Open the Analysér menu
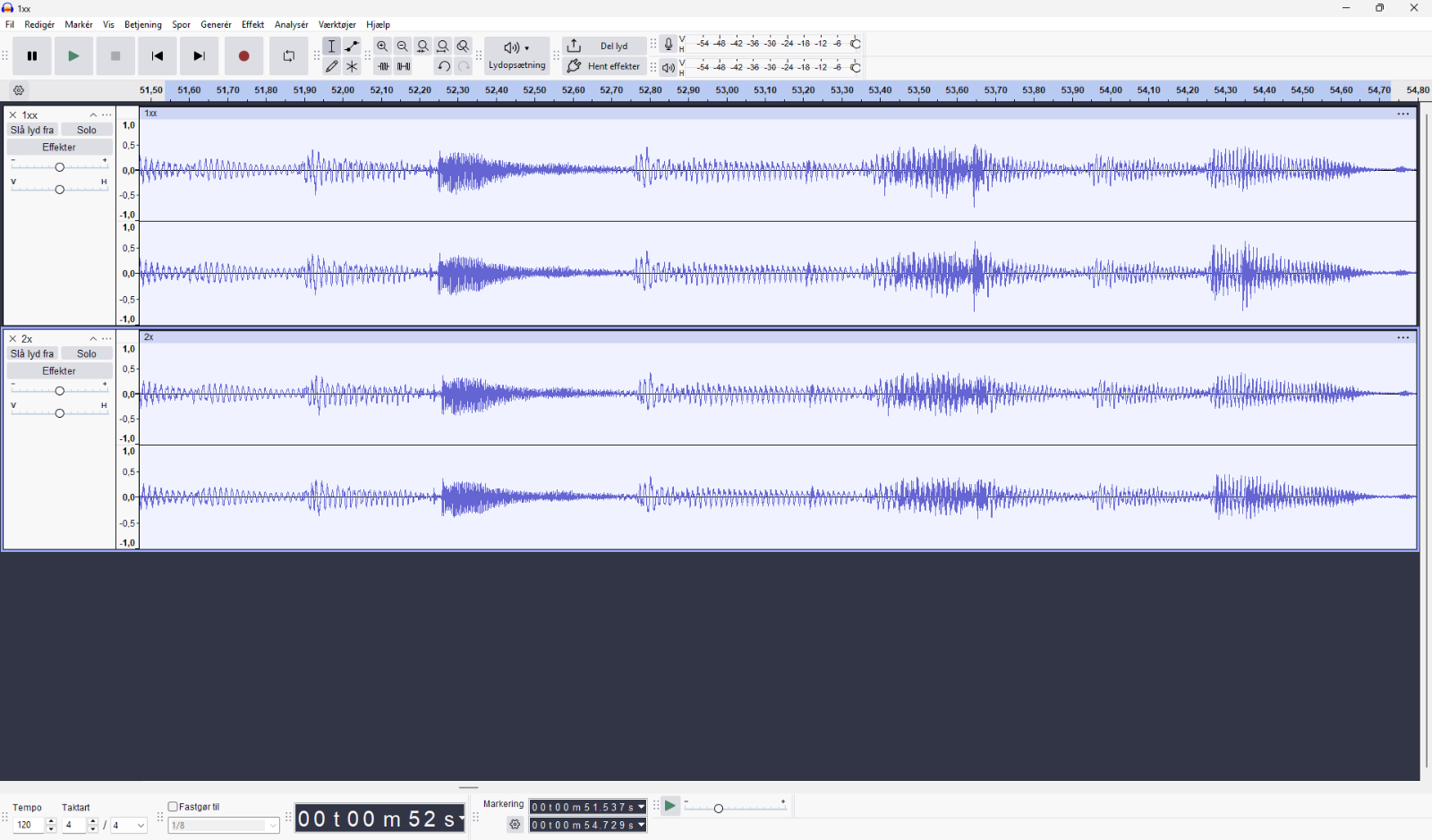The height and width of the screenshot is (840, 1432). point(291,25)
